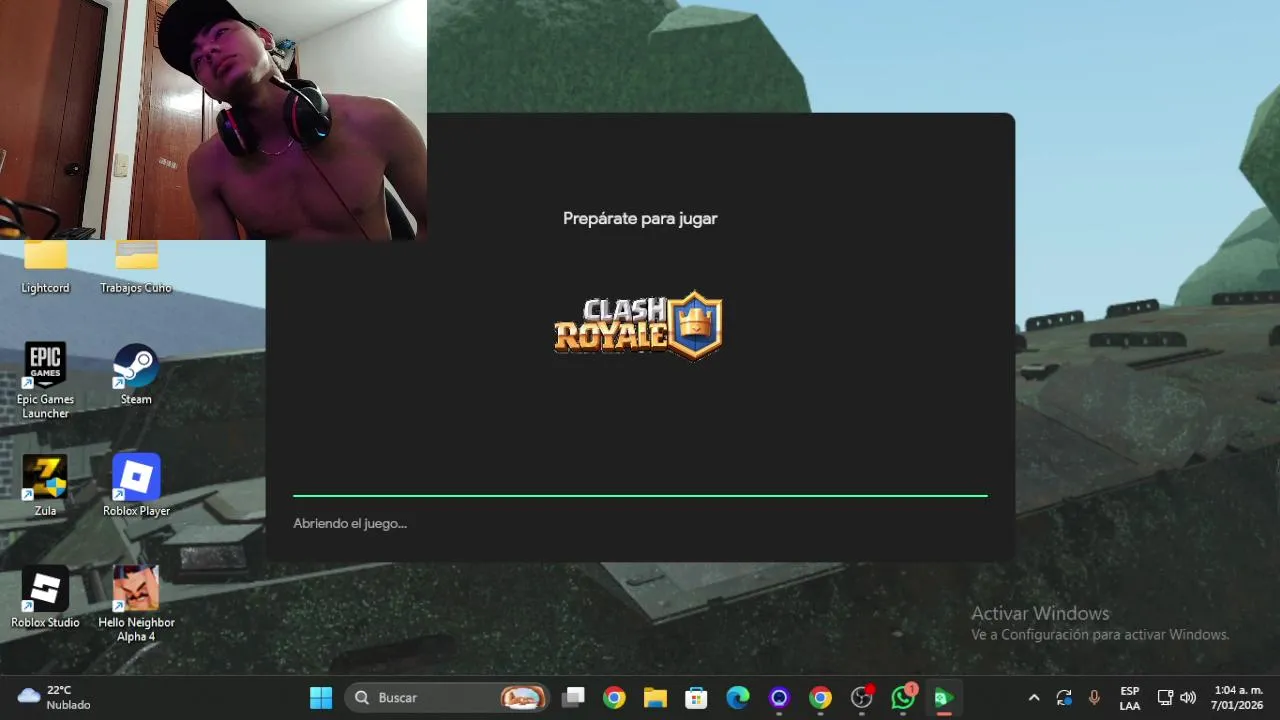1280x720 pixels.
Task: Open OBS Studio from taskbar
Action: (x=862, y=698)
